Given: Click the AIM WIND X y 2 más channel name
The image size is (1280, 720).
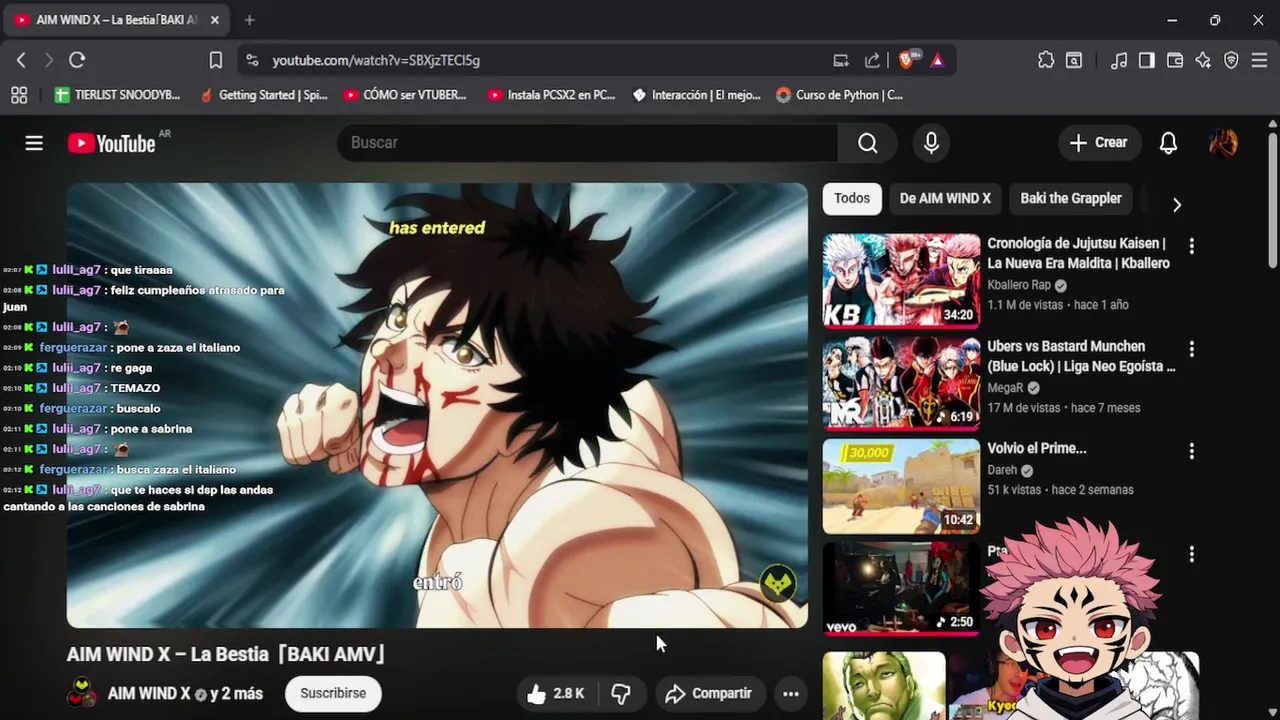Looking at the screenshot, I should [x=185, y=693].
